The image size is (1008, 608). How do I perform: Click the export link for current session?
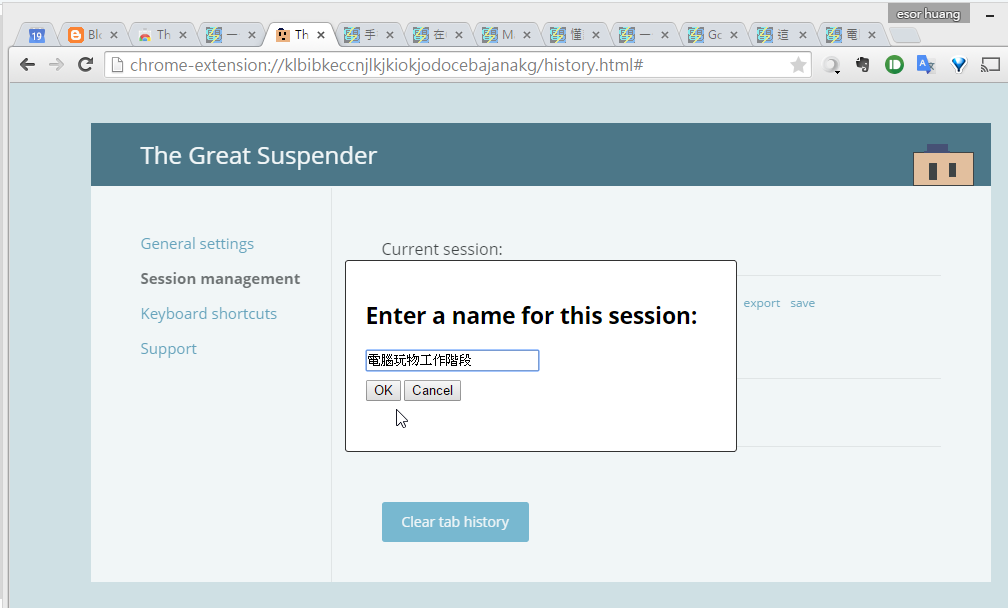click(x=762, y=303)
